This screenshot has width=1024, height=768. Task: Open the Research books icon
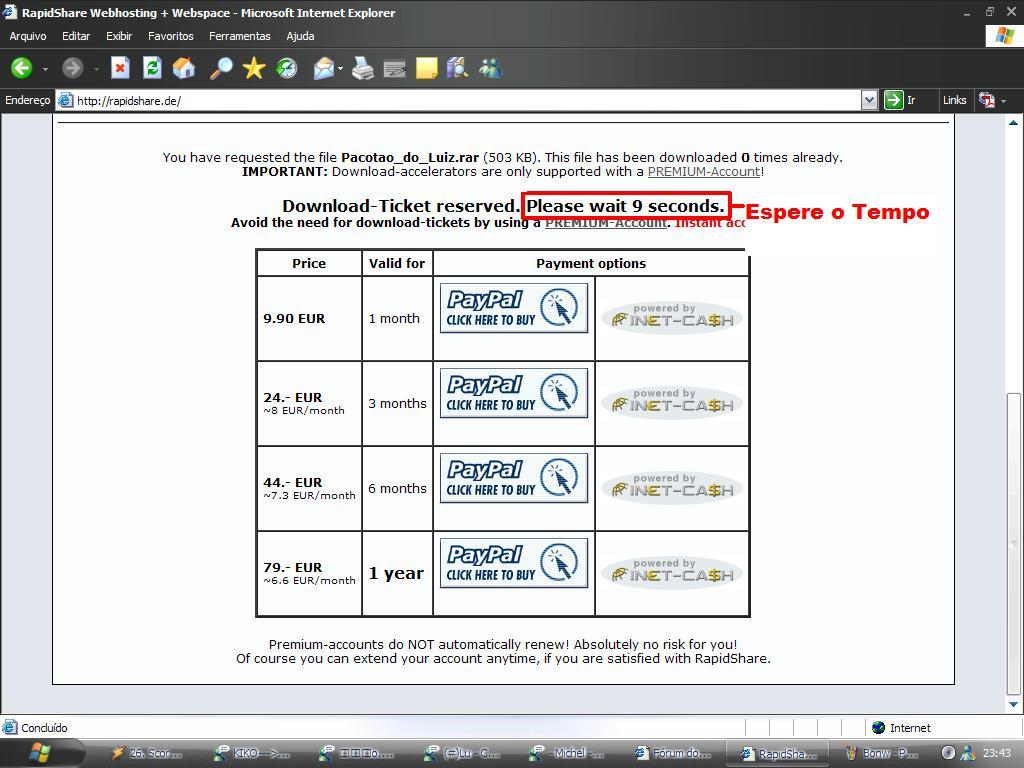click(458, 68)
